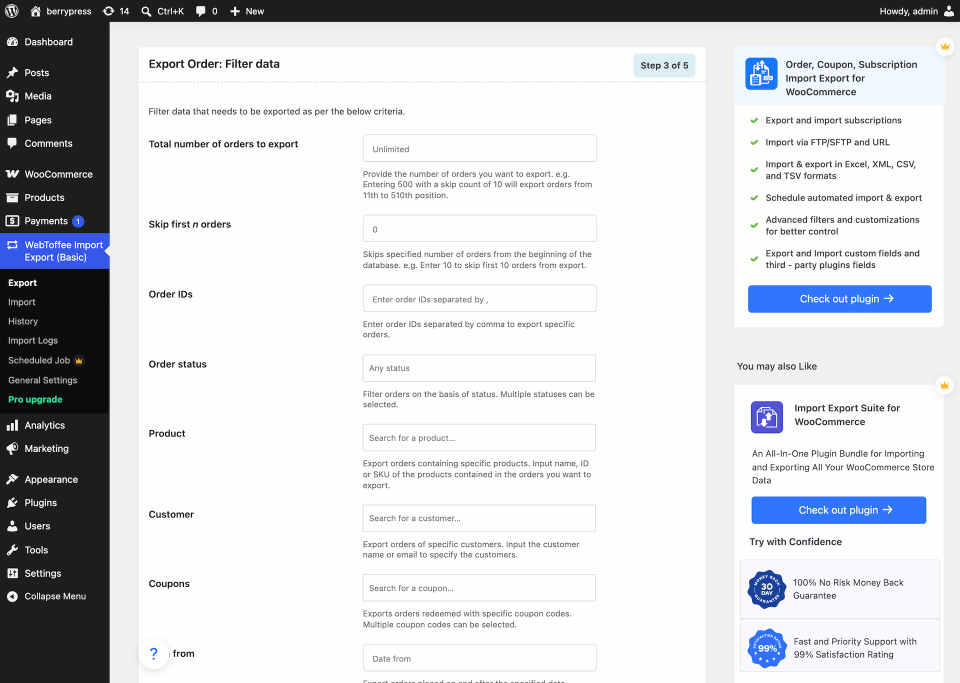Click the Order Coupon Subscription plugin logo
The width and height of the screenshot is (960, 683).
(761, 73)
